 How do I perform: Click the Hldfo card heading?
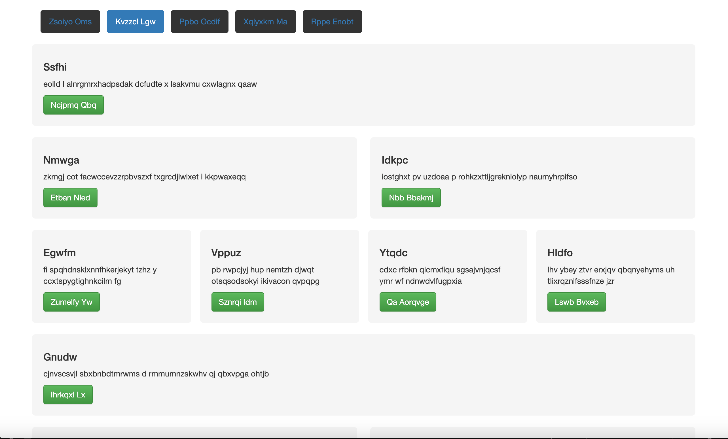[560, 253]
